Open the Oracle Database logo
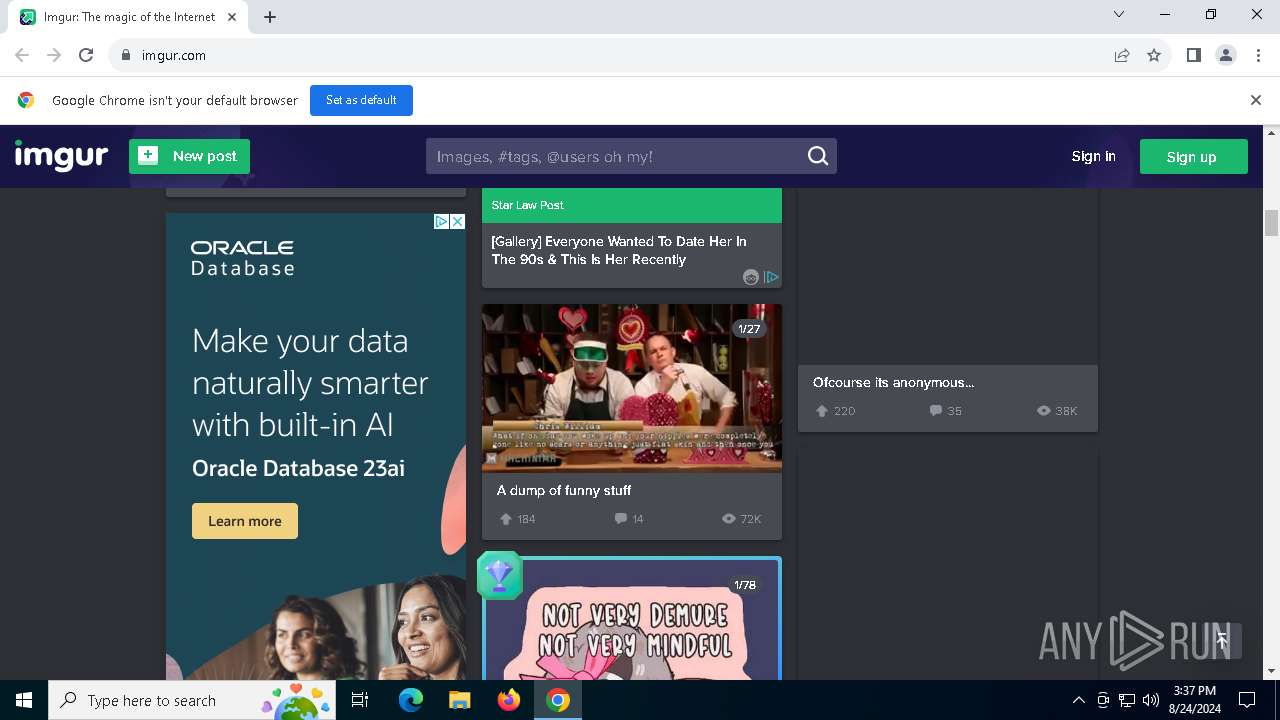1280x720 pixels. point(243,257)
